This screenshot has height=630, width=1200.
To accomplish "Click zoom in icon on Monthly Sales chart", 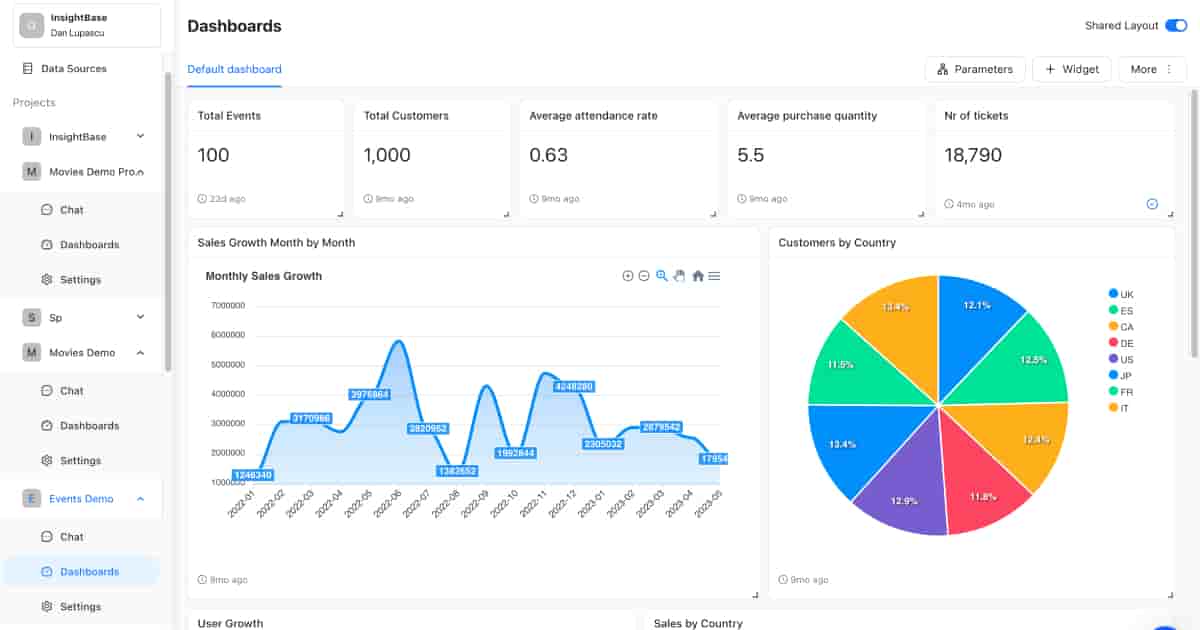I will [628, 276].
